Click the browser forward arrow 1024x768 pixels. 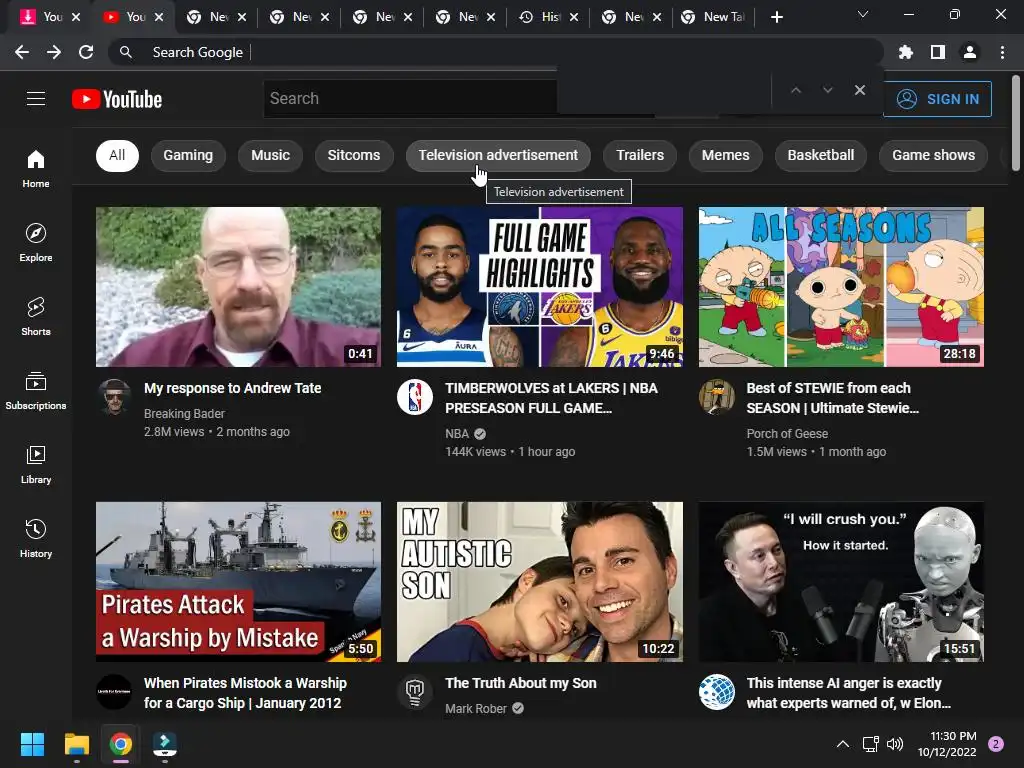coord(54,52)
